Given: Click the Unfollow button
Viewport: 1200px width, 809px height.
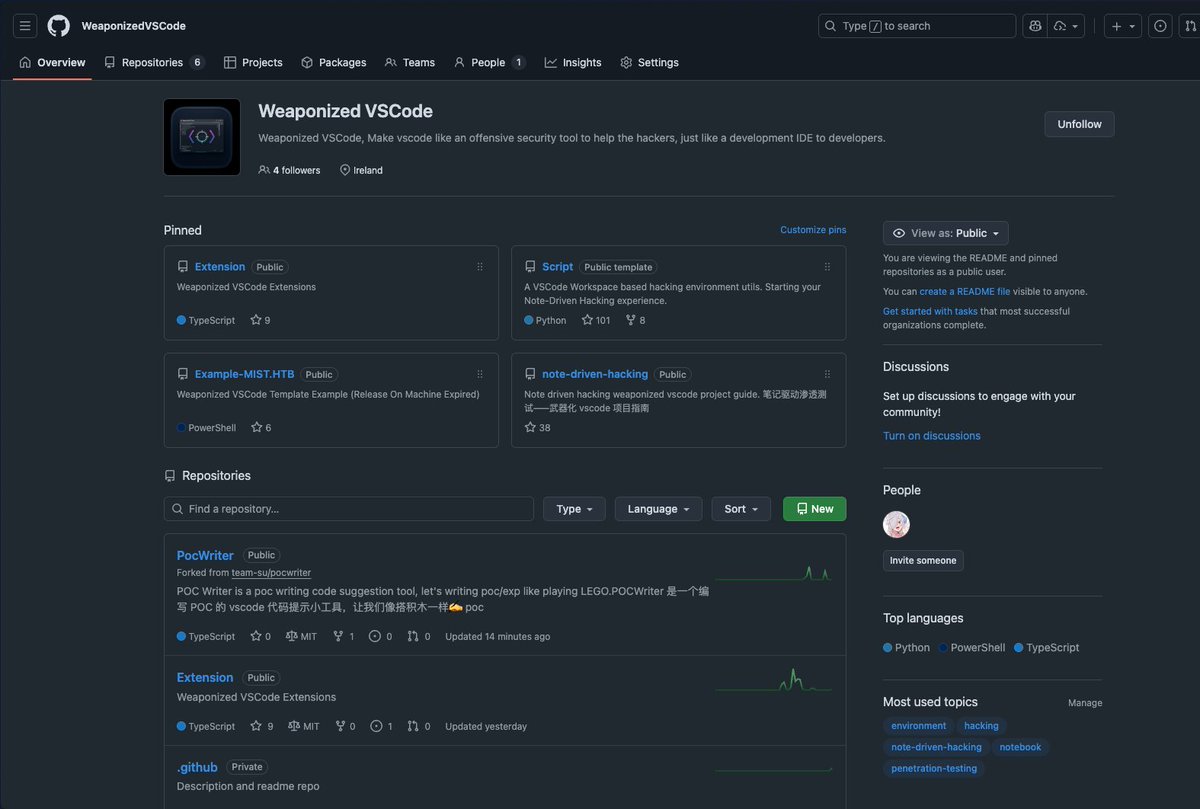Looking at the screenshot, I should pyautogui.click(x=1079, y=124).
